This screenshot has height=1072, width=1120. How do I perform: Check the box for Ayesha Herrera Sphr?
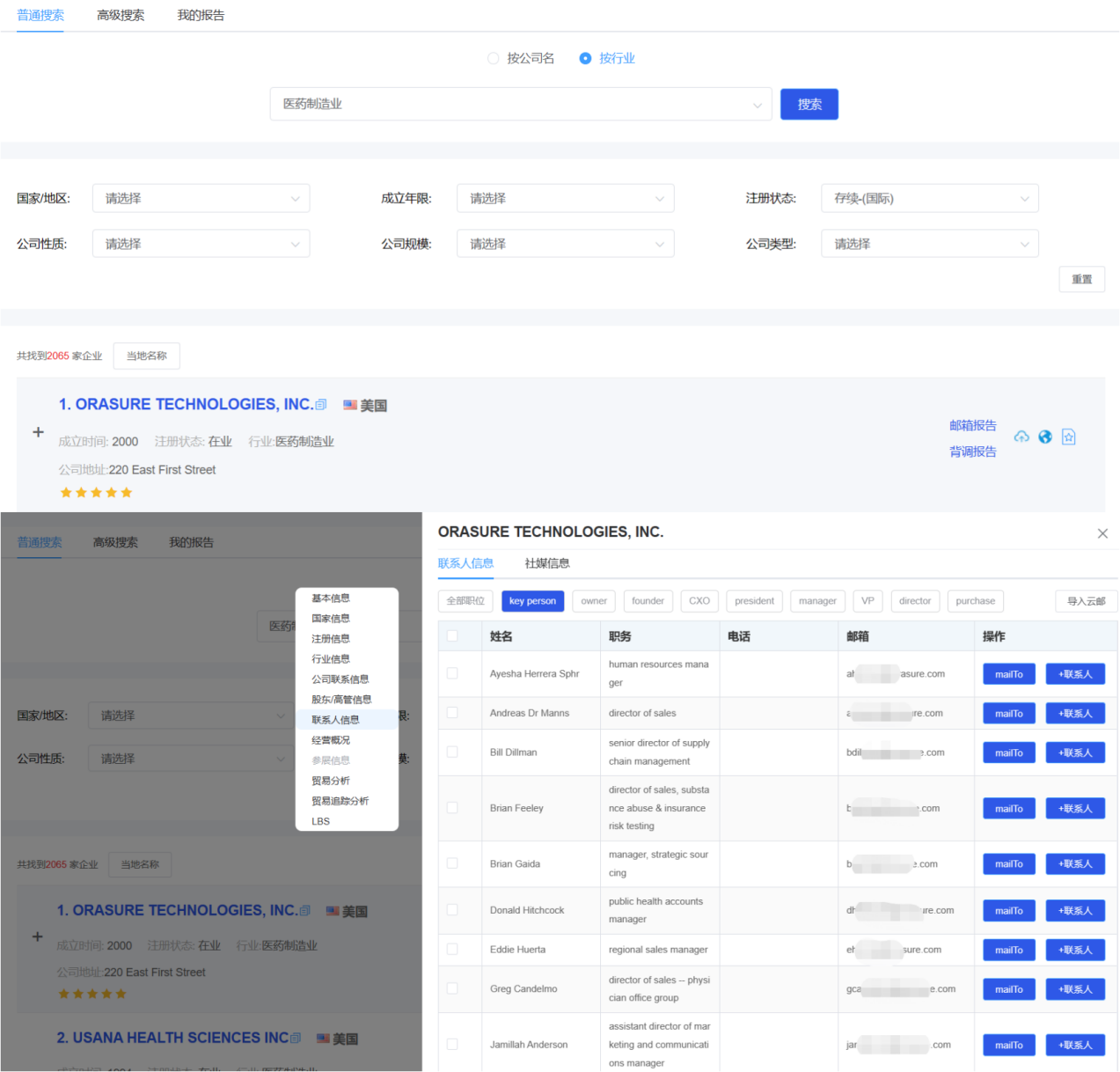click(452, 673)
